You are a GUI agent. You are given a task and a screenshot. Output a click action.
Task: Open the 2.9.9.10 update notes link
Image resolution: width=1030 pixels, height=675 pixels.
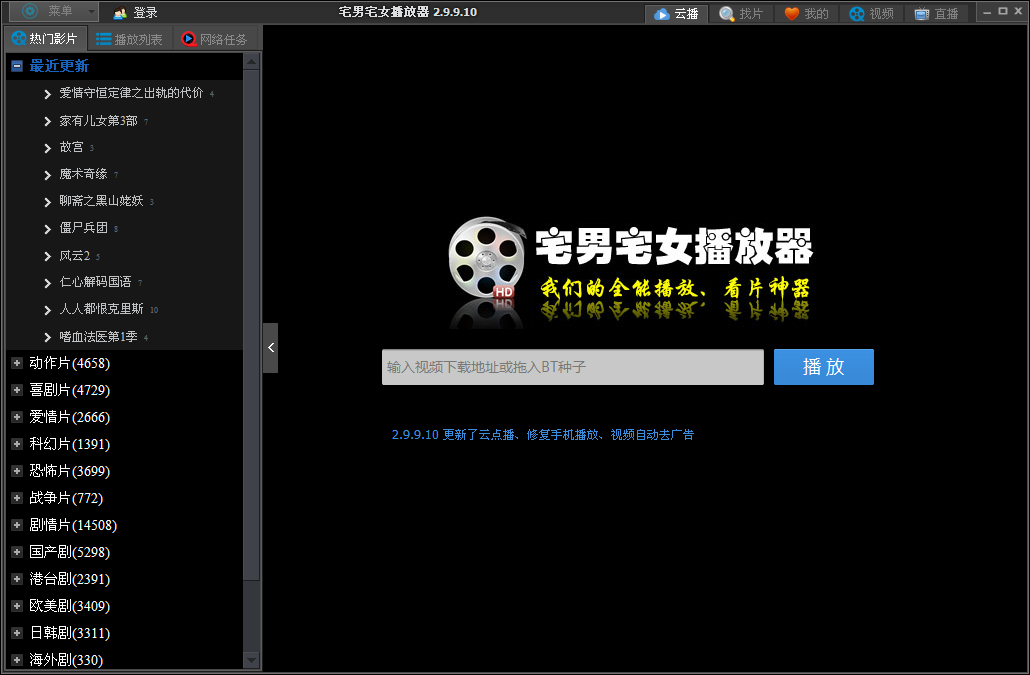(x=542, y=435)
